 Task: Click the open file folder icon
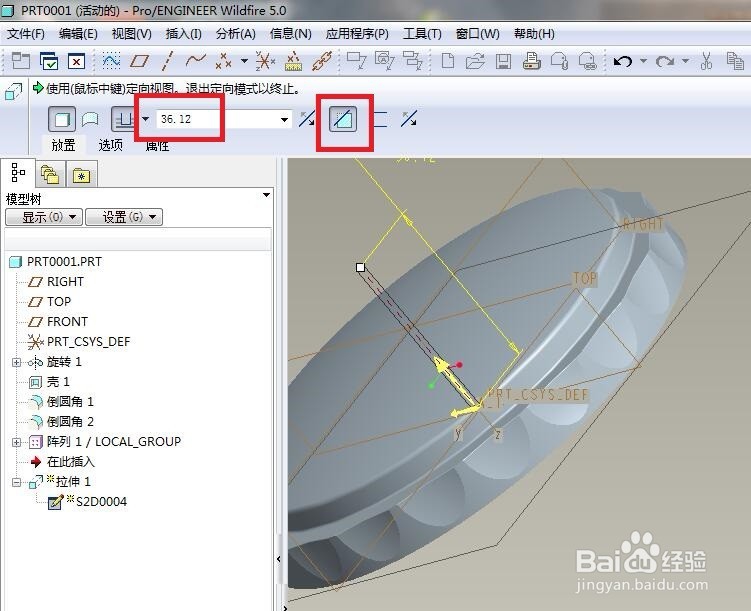point(475,61)
